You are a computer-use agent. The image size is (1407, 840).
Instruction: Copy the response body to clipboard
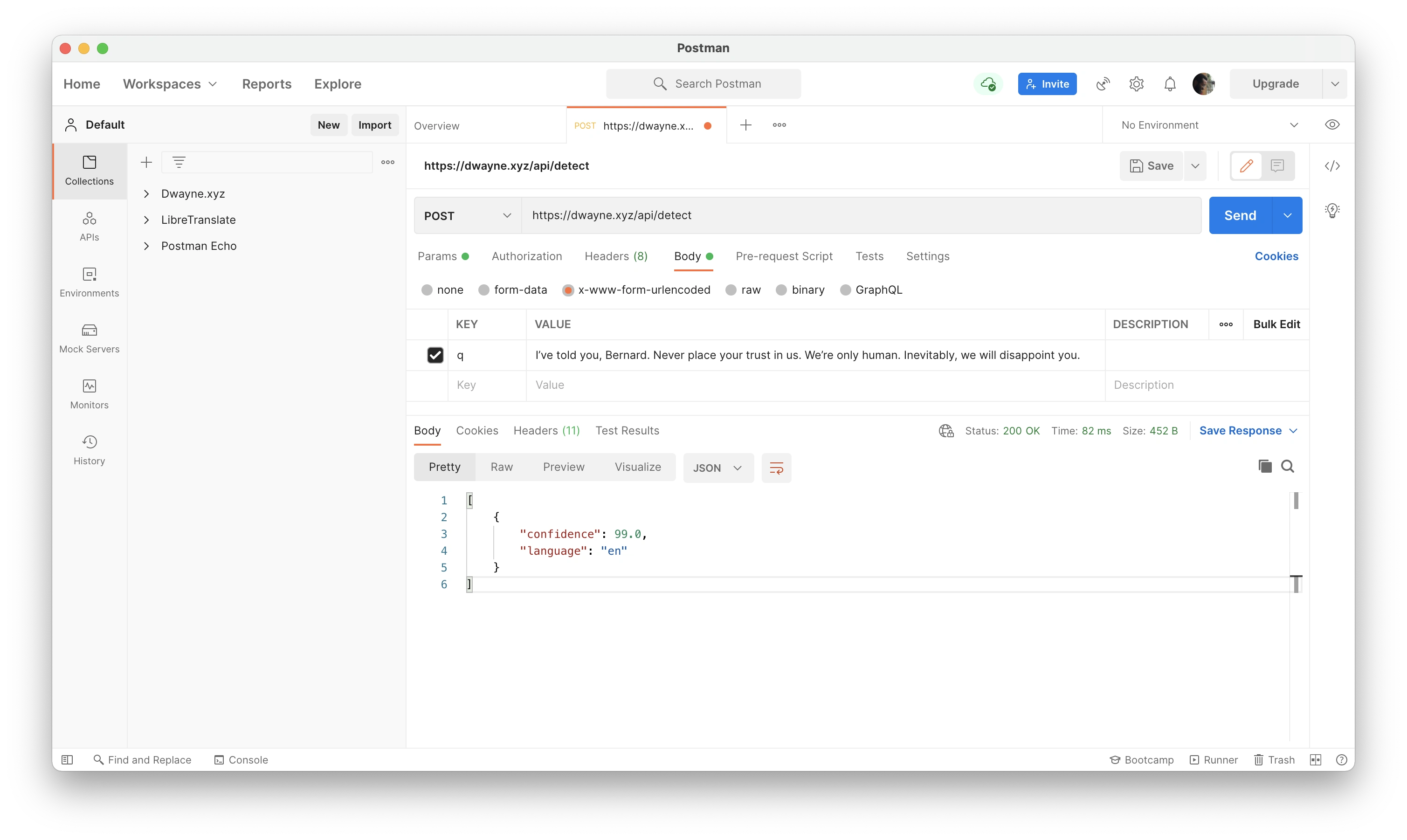1265,467
